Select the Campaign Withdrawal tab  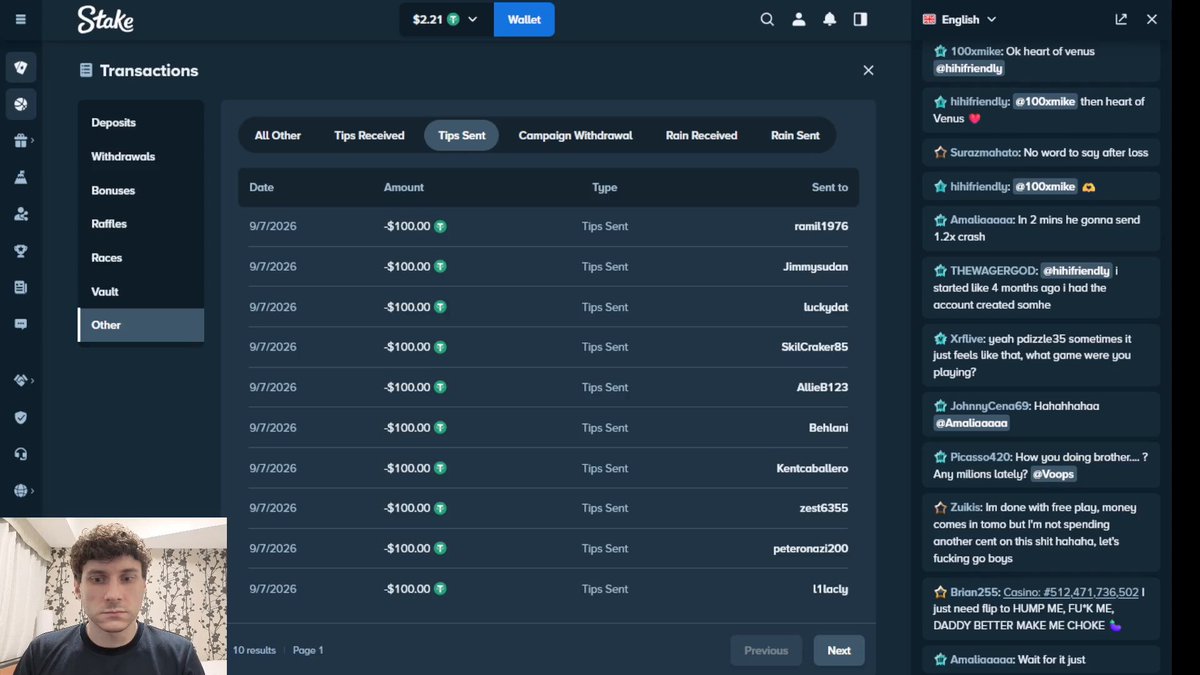(x=575, y=135)
